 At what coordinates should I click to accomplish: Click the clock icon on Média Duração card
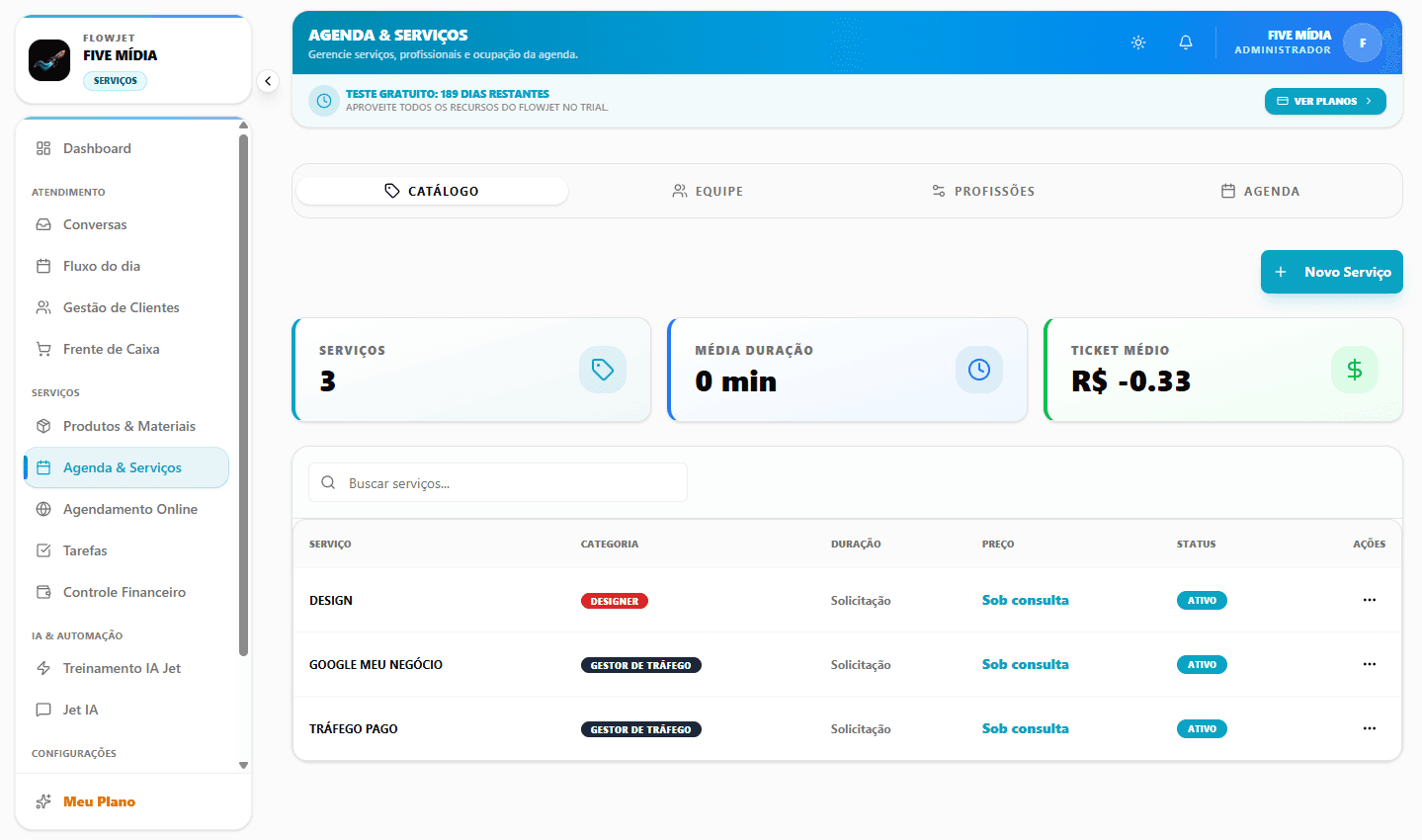coord(979,370)
